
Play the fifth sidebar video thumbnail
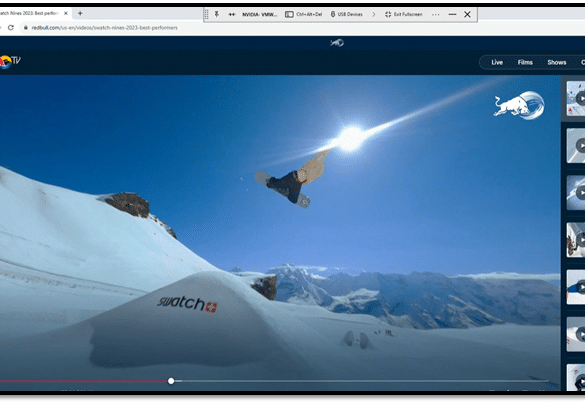(576, 287)
